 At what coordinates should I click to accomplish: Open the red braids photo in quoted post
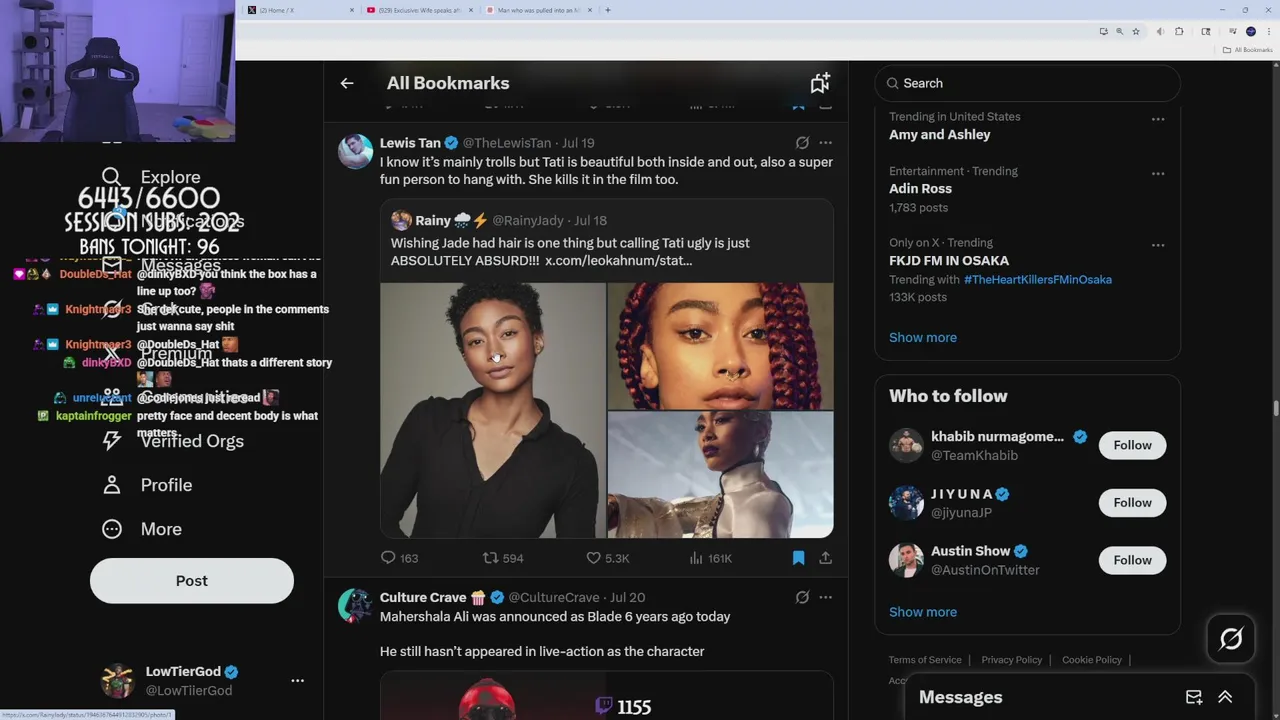click(720, 346)
